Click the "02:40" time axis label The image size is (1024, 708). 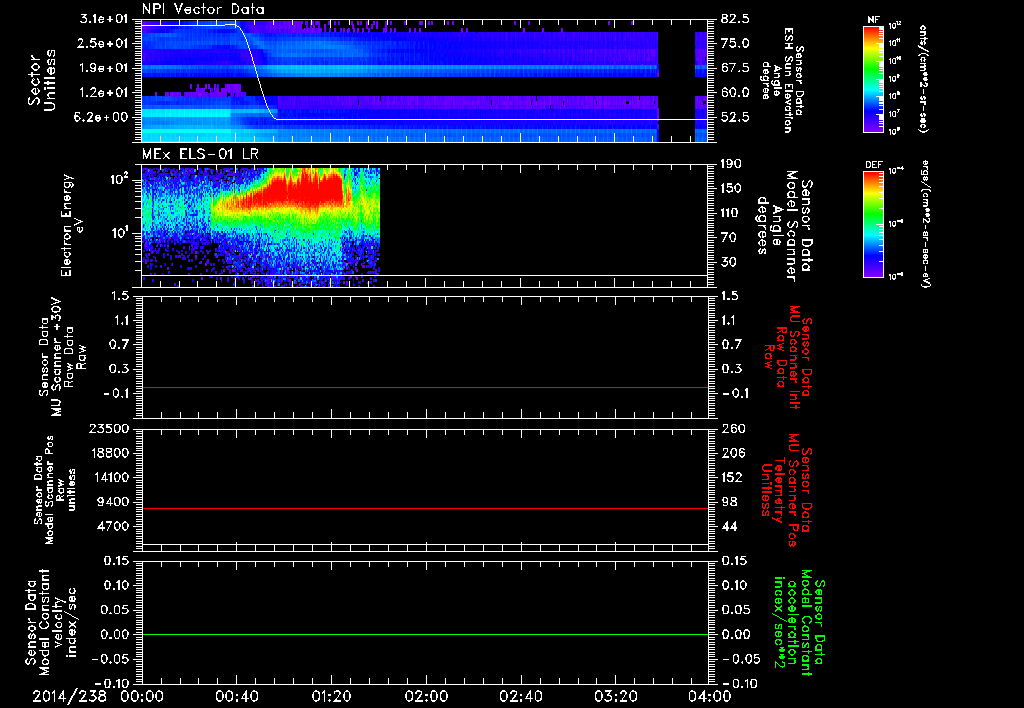(x=520, y=696)
